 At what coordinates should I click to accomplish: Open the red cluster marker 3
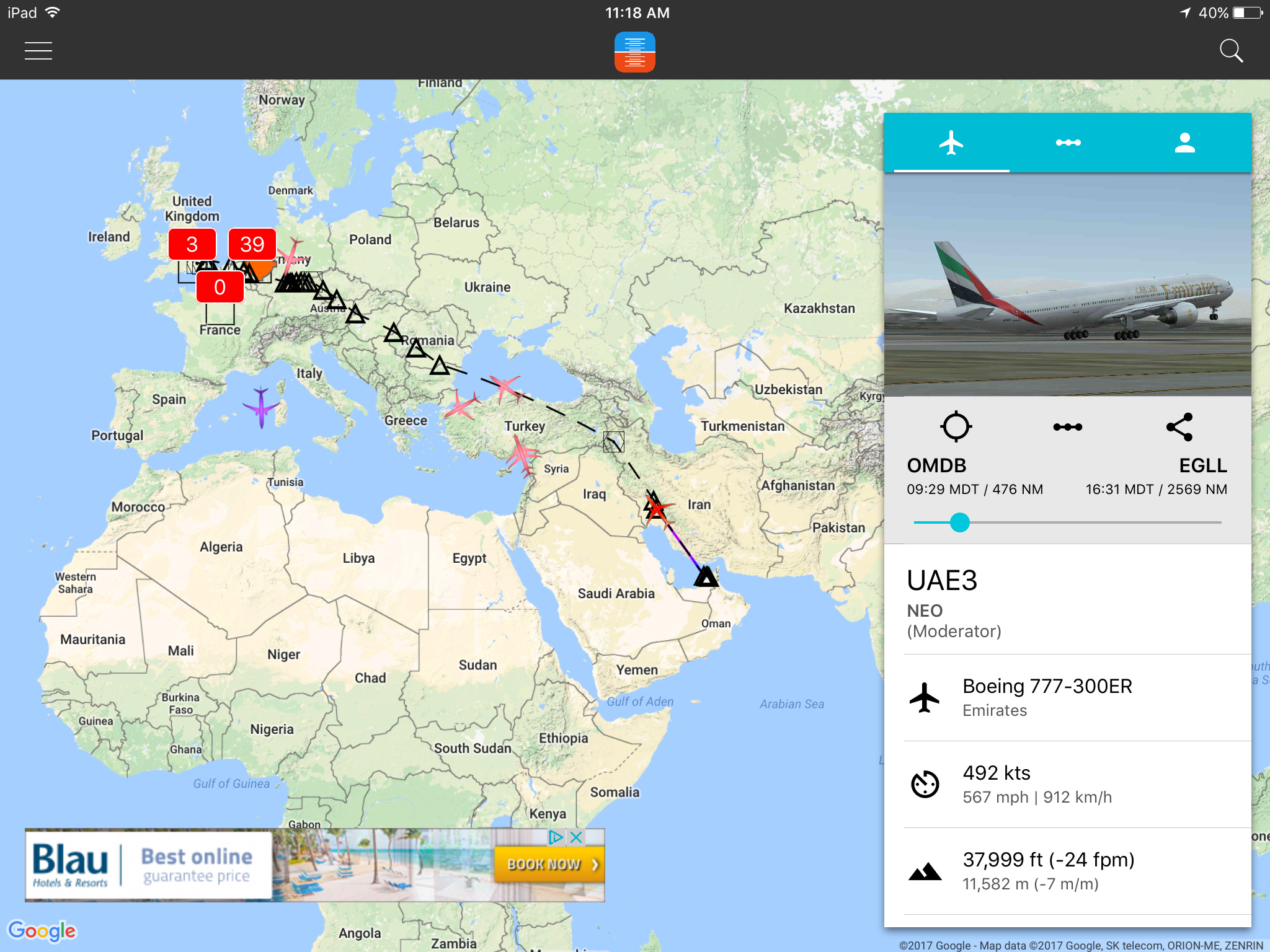pos(192,244)
